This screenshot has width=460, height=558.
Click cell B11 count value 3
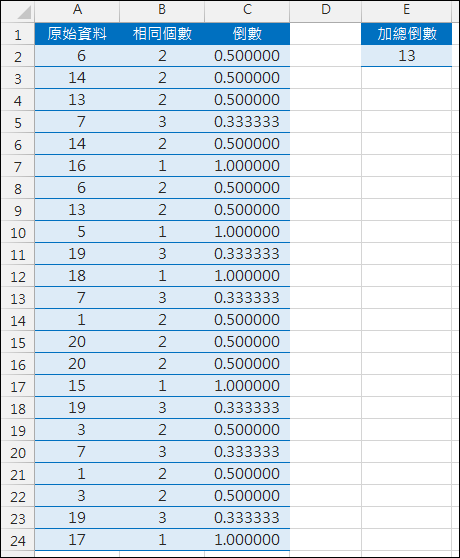pos(162,254)
